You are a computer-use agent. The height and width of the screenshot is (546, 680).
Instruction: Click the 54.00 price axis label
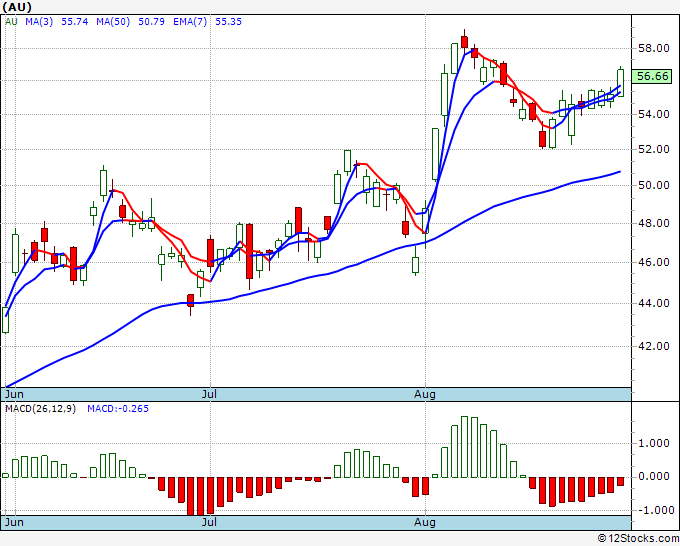654,114
